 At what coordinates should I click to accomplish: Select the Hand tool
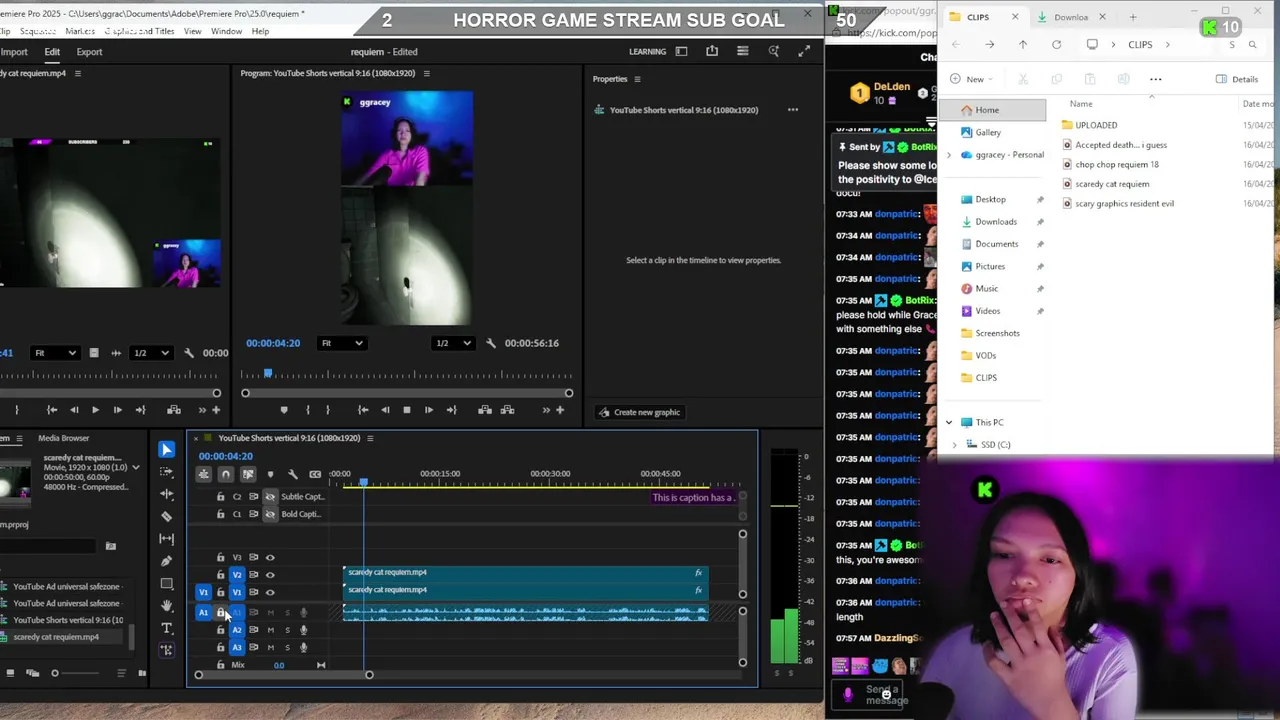click(166, 605)
